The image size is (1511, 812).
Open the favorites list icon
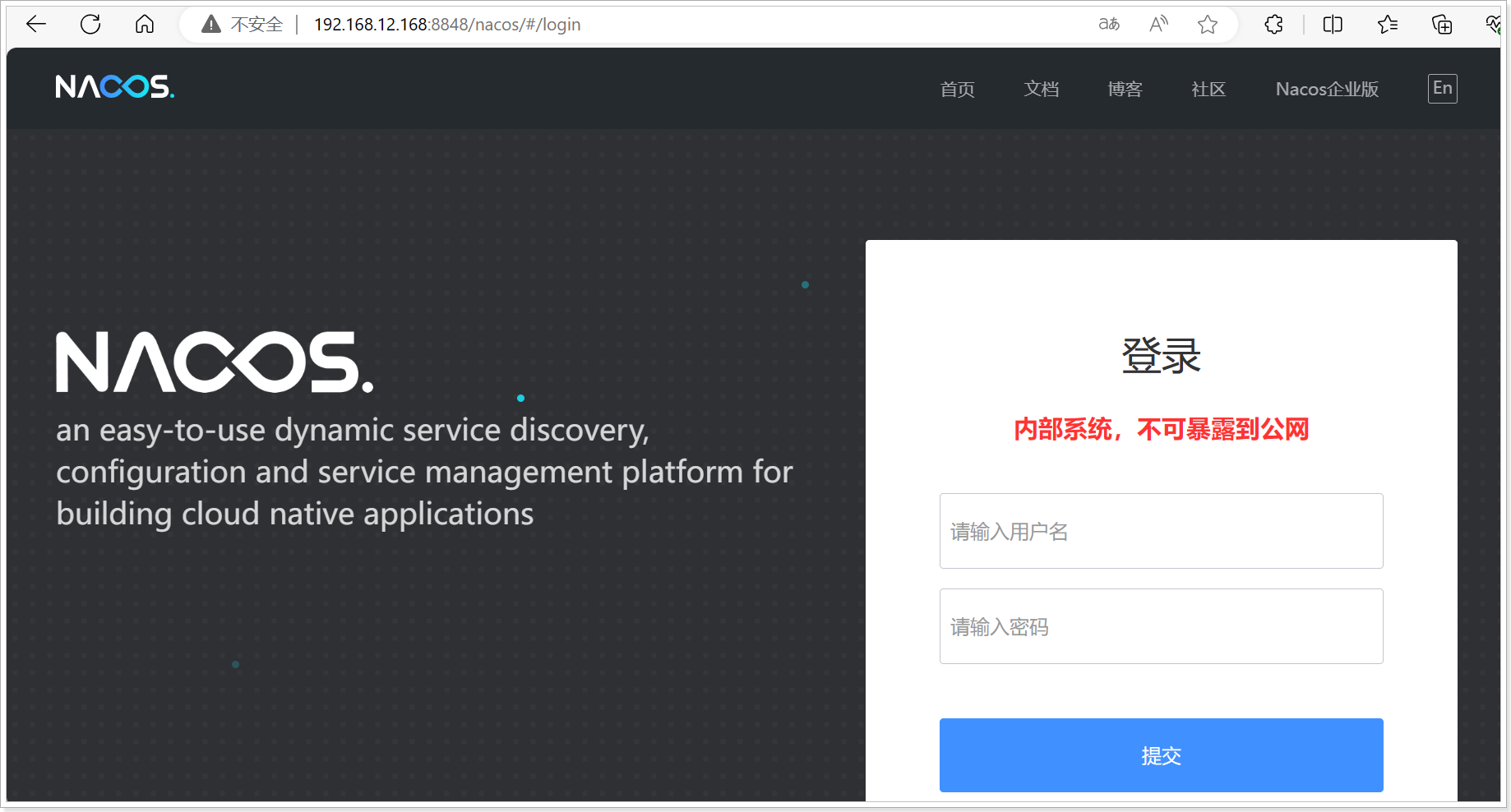click(1388, 25)
